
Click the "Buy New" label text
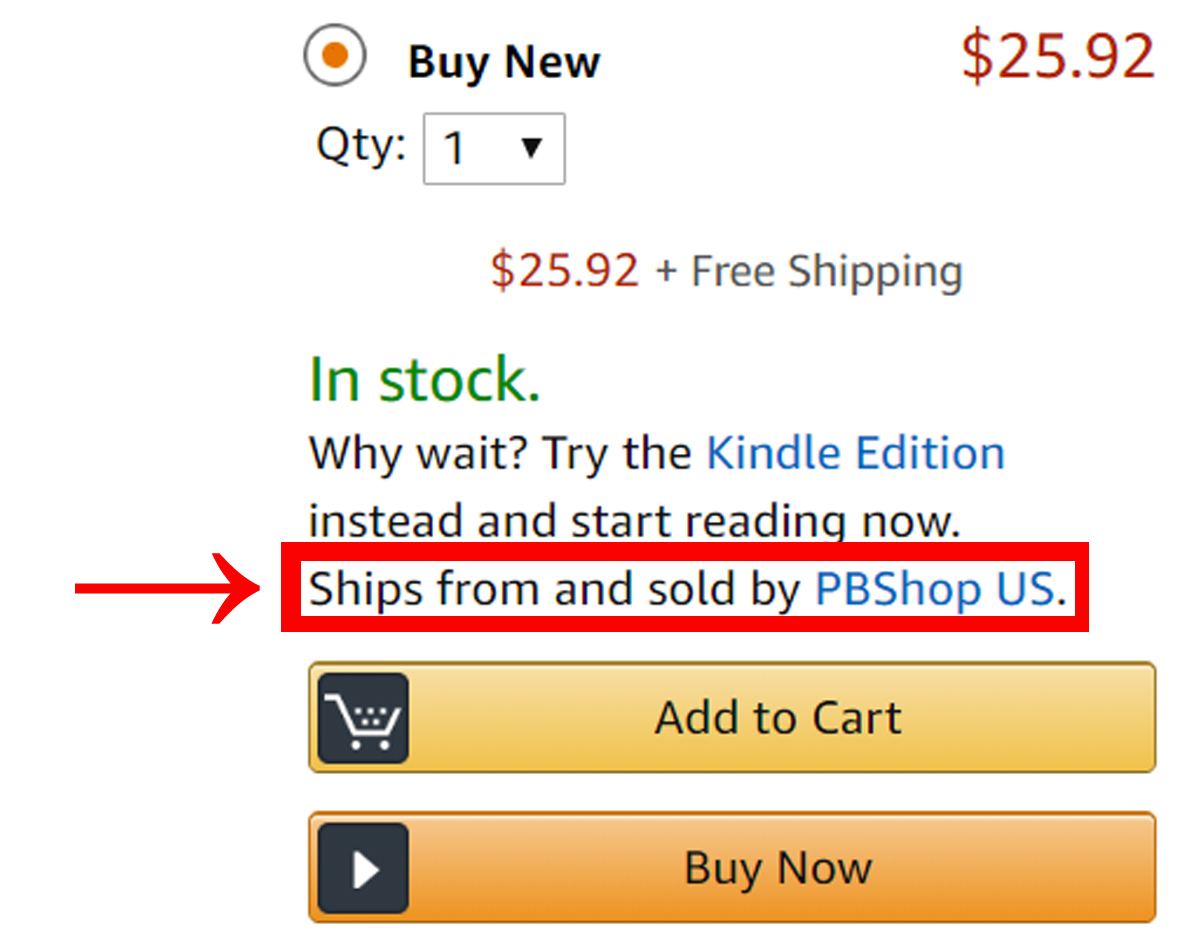point(503,62)
